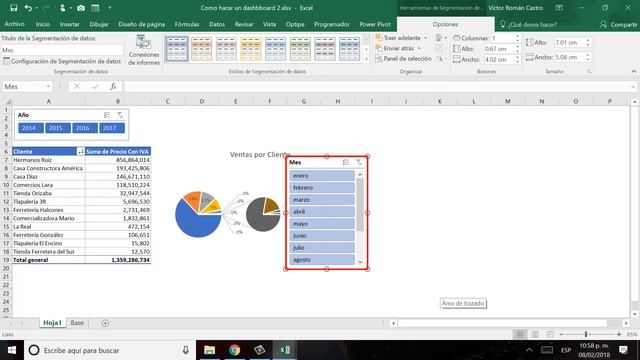Toggle multi-select in the Año slicer

point(107,116)
